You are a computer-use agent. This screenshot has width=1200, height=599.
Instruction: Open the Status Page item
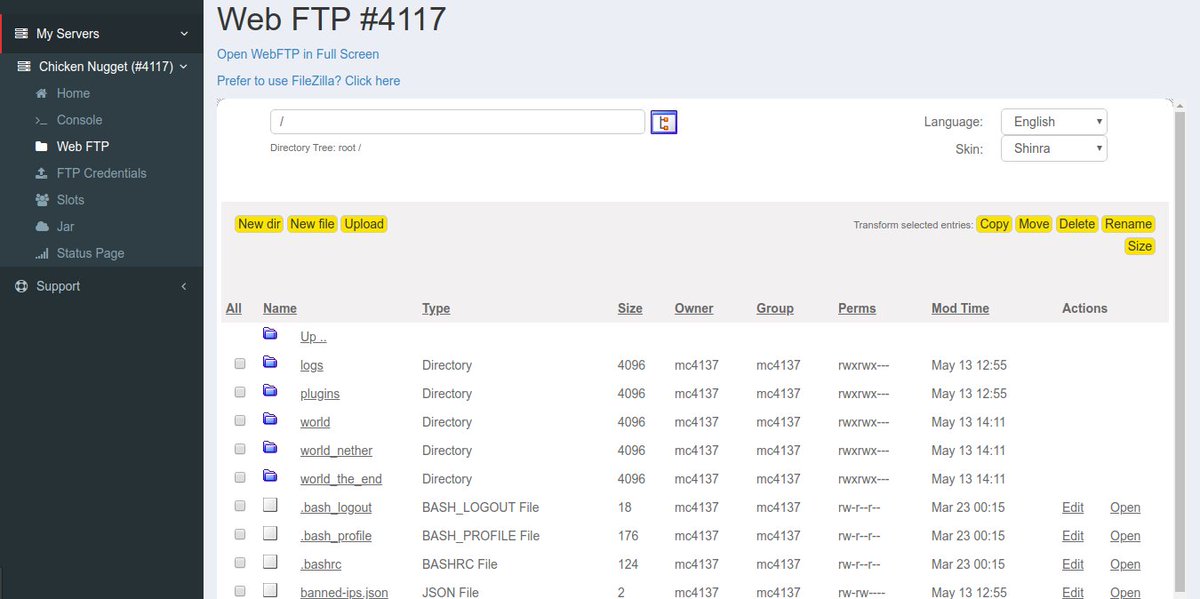pos(90,254)
